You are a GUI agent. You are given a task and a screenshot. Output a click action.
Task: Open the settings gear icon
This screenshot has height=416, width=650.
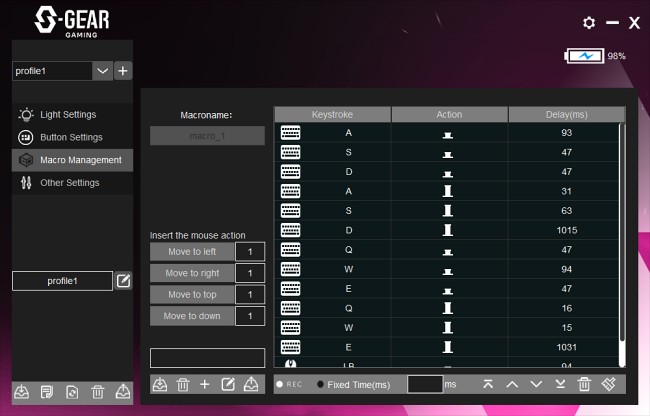pos(589,22)
